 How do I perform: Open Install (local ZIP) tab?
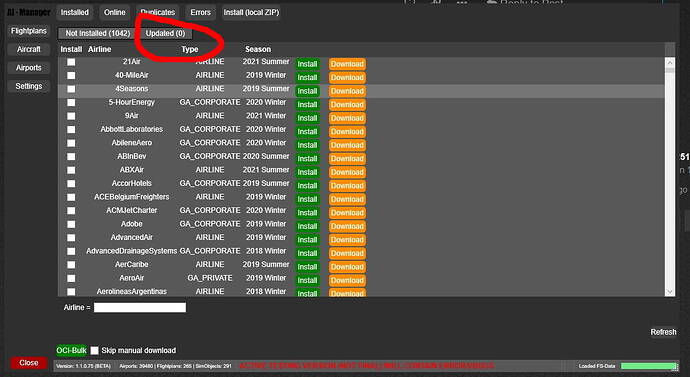(251, 12)
